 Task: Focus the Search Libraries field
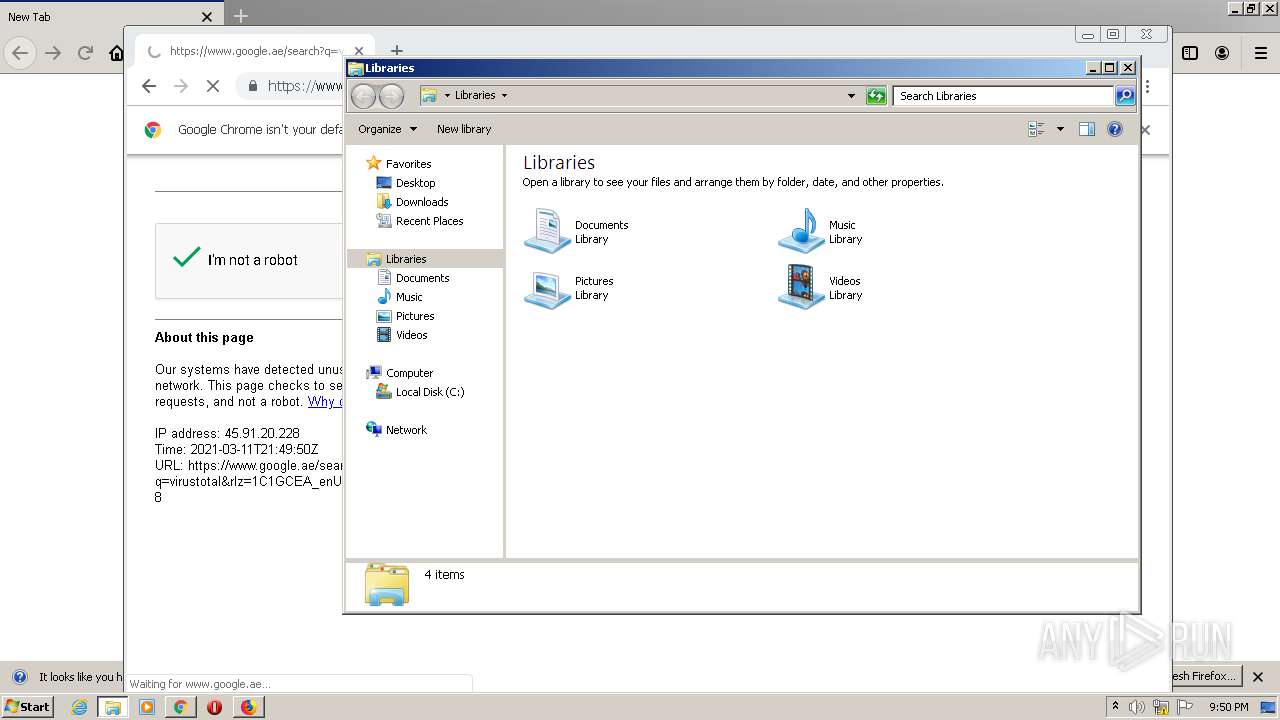1003,96
